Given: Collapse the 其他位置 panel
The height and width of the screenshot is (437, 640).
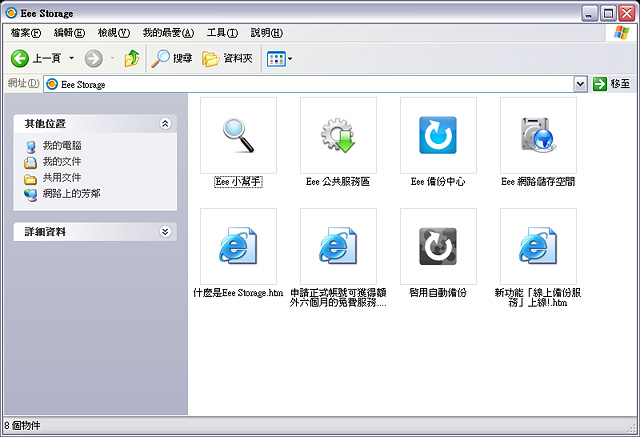Looking at the screenshot, I should (x=165, y=124).
